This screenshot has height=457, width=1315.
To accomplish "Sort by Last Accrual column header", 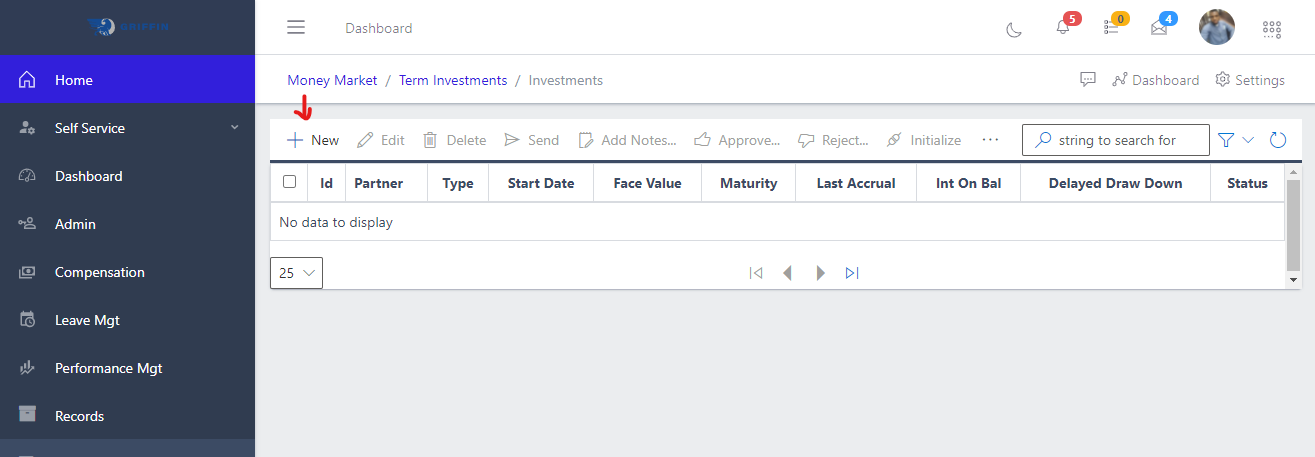I will tap(856, 183).
